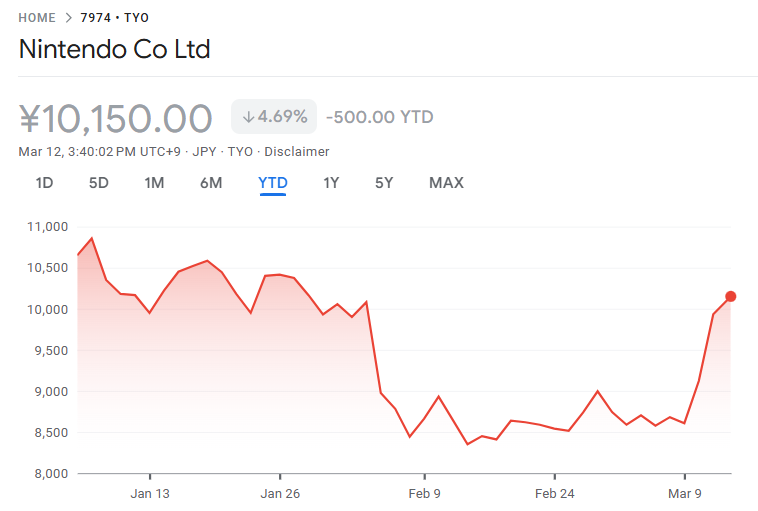Click the HOME breadcrumb link
Screen dimensions: 758x511
38,18
